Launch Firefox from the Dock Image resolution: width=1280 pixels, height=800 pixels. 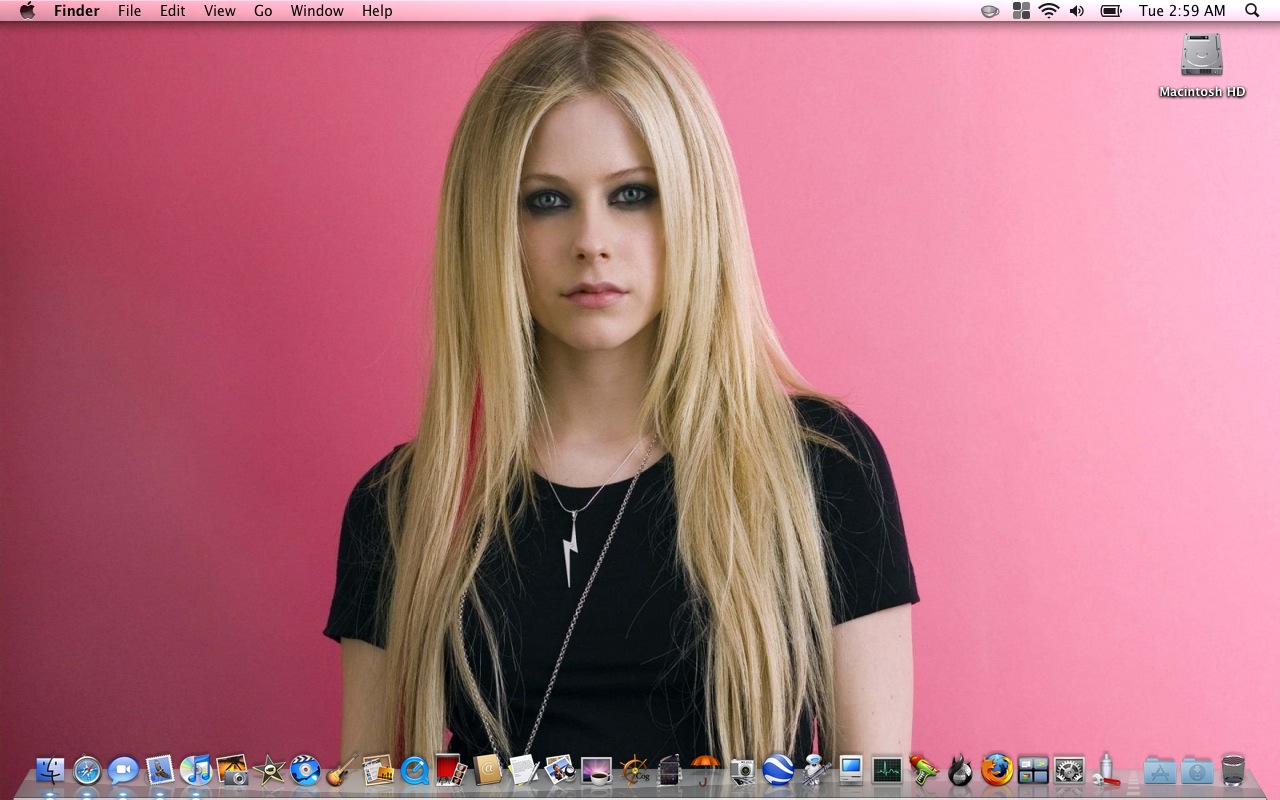point(997,770)
